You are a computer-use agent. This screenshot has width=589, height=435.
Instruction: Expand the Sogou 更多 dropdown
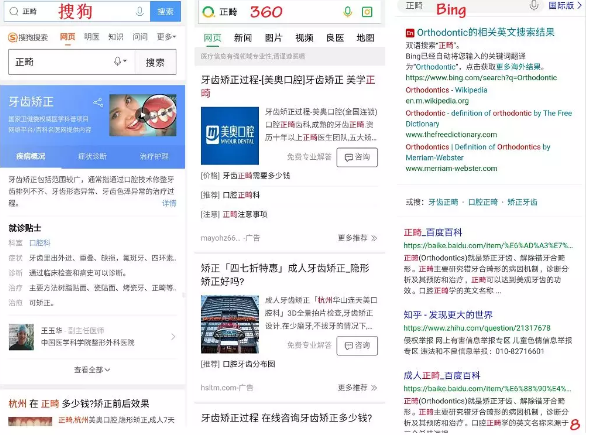tap(166, 37)
